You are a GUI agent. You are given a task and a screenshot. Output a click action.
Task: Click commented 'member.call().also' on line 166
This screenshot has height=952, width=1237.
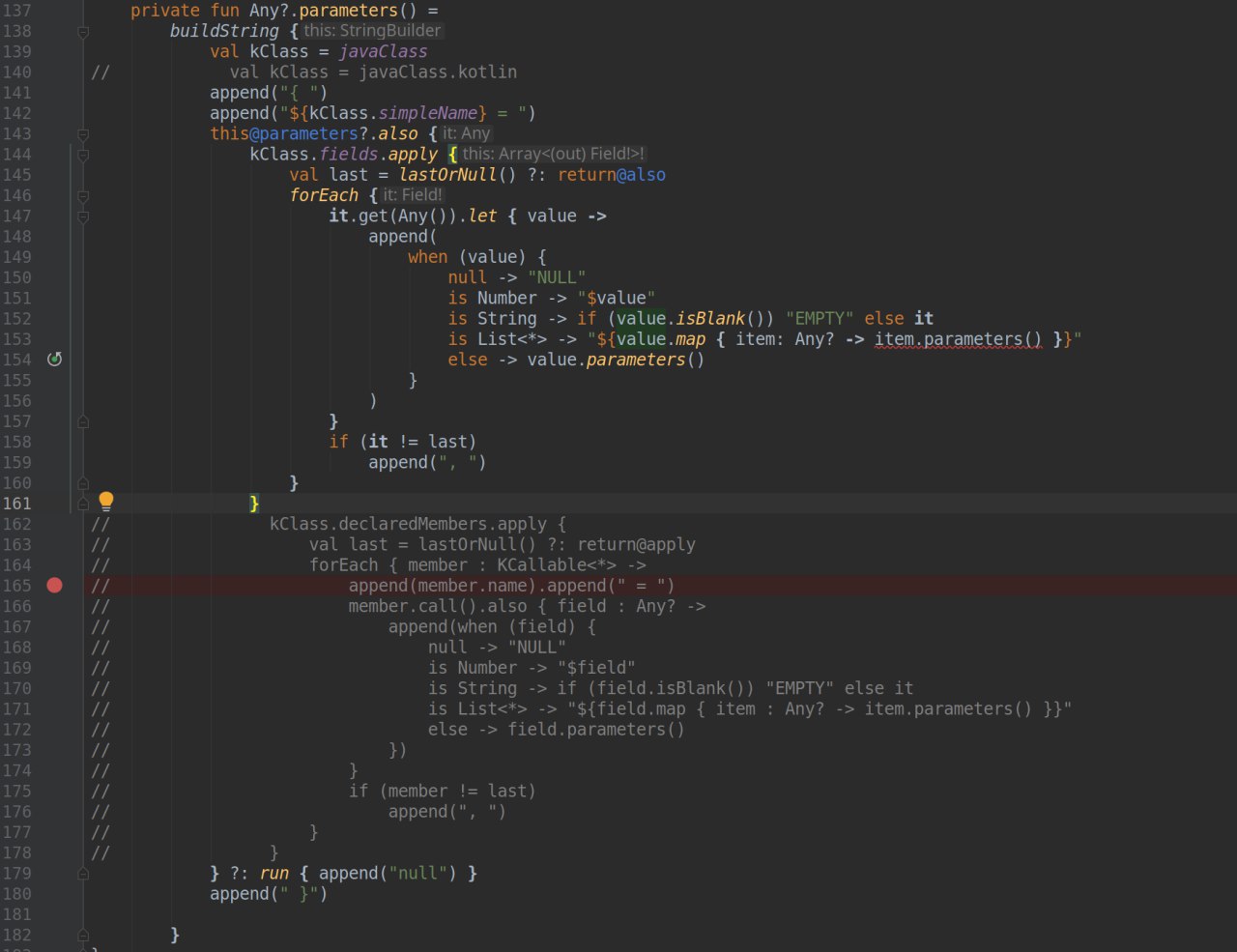pyautogui.click(x=438, y=606)
